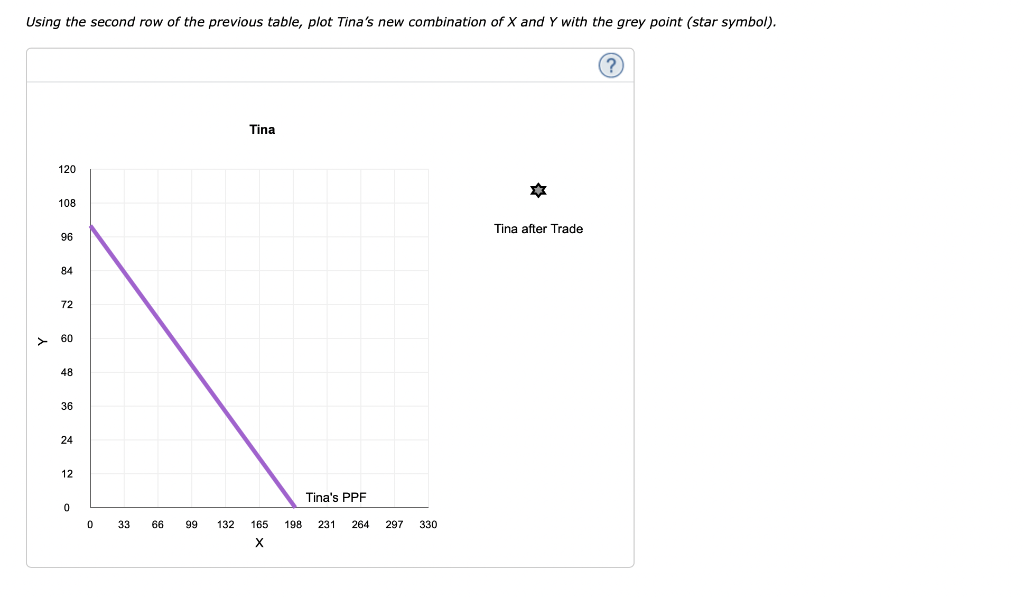Click the Tina after Trade legend label

point(538,229)
